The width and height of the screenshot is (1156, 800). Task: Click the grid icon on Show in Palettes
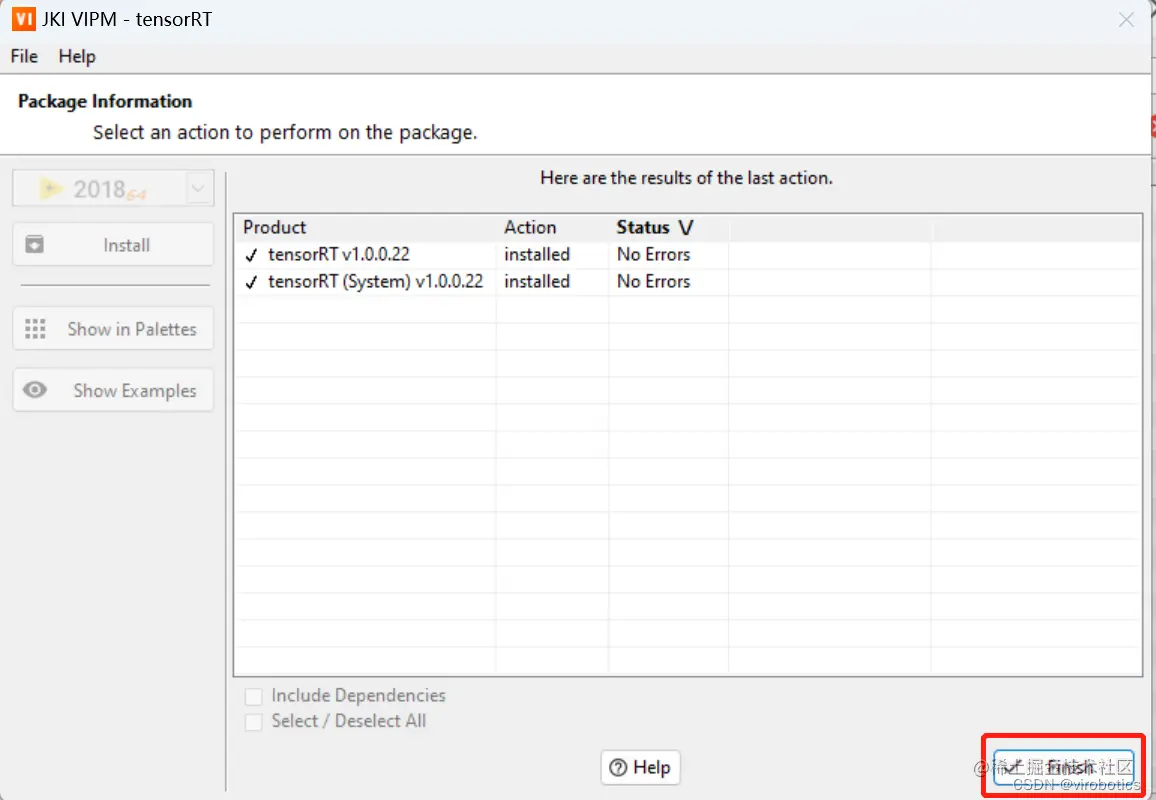click(x=35, y=329)
